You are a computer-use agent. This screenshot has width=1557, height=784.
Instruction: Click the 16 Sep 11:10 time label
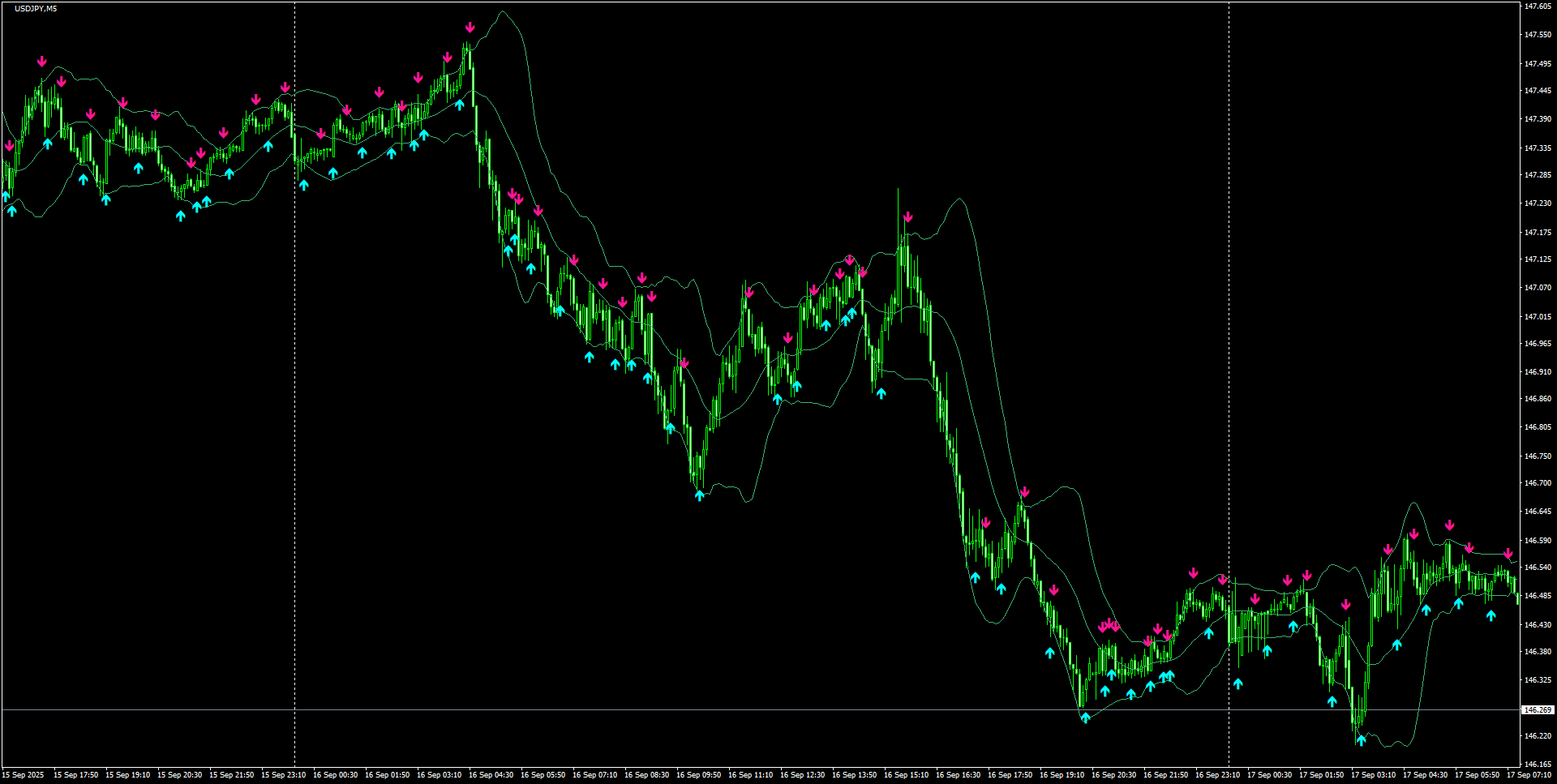click(750, 775)
